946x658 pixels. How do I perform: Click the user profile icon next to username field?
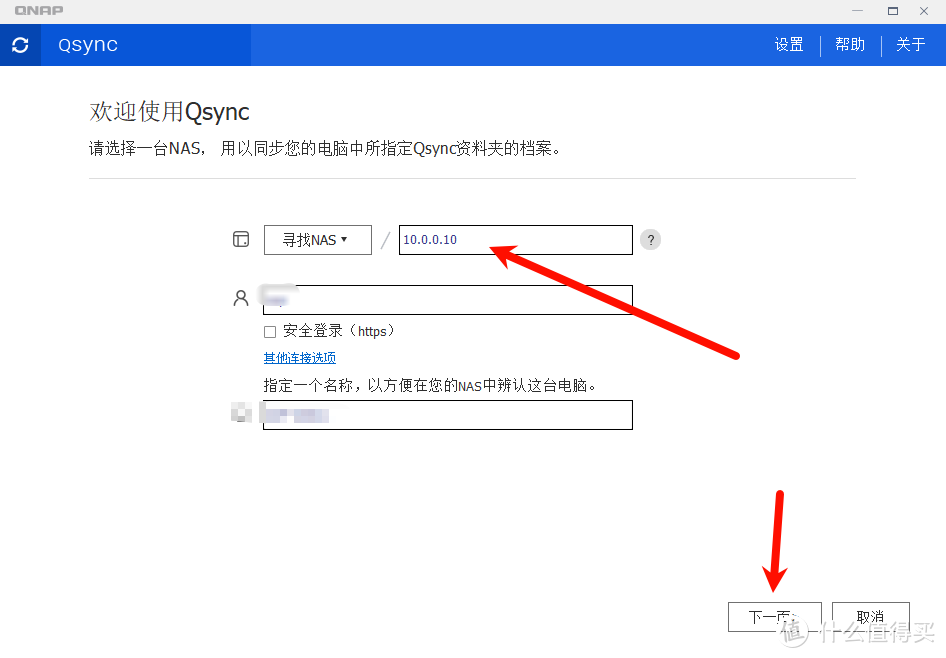241,297
